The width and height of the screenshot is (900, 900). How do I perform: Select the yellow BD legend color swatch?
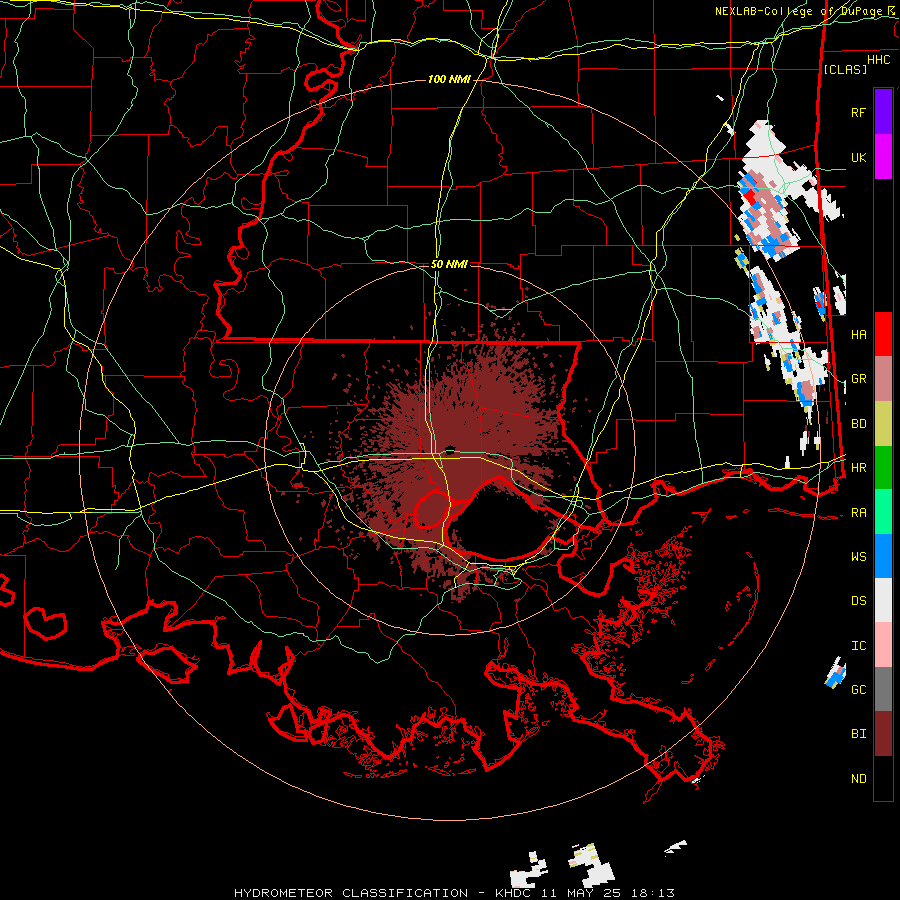pyautogui.click(x=883, y=424)
